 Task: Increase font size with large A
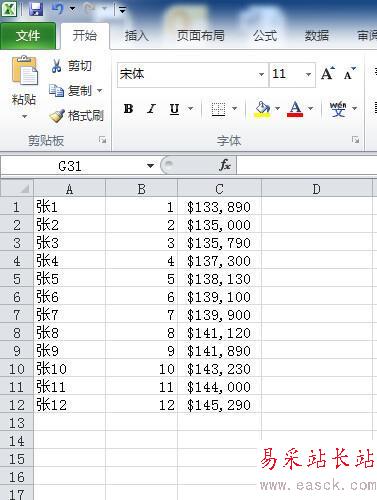[x=328, y=73]
